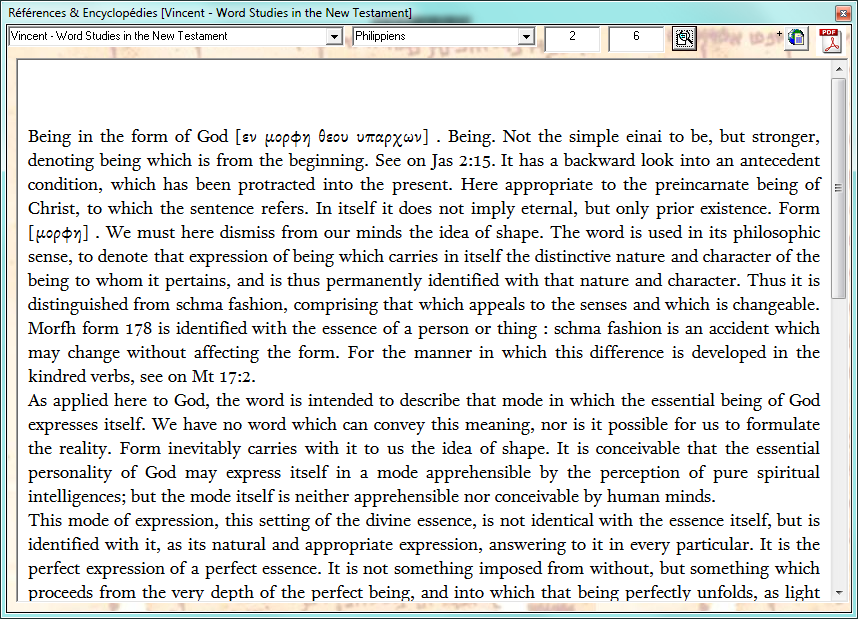Click the chapter number field showing 2
This screenshot has width=858, height=619.
click(572, 37)
